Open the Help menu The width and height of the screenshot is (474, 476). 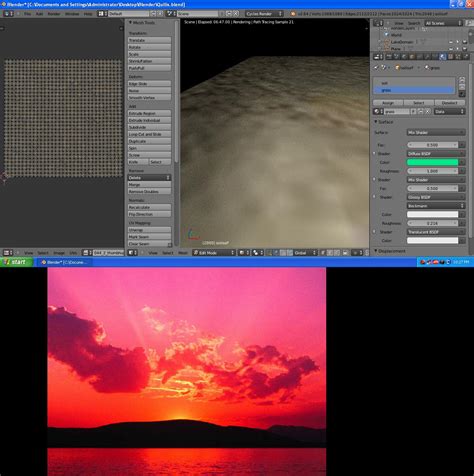pos(88,14)
